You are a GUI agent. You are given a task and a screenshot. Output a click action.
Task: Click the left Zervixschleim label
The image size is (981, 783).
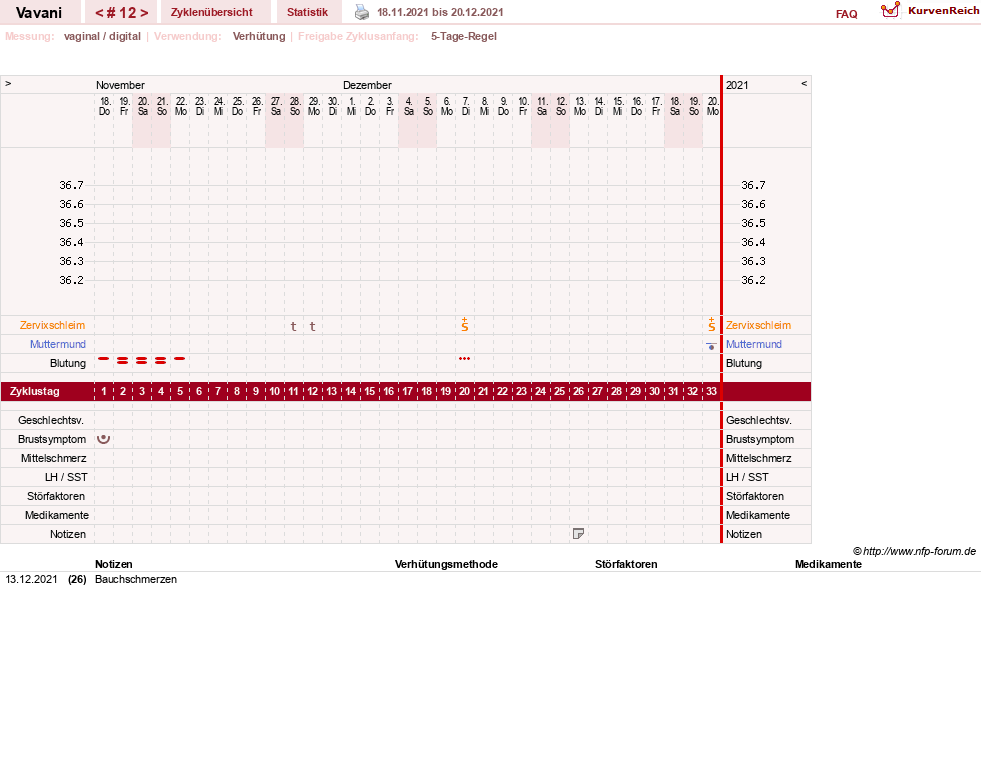point(52,325)
